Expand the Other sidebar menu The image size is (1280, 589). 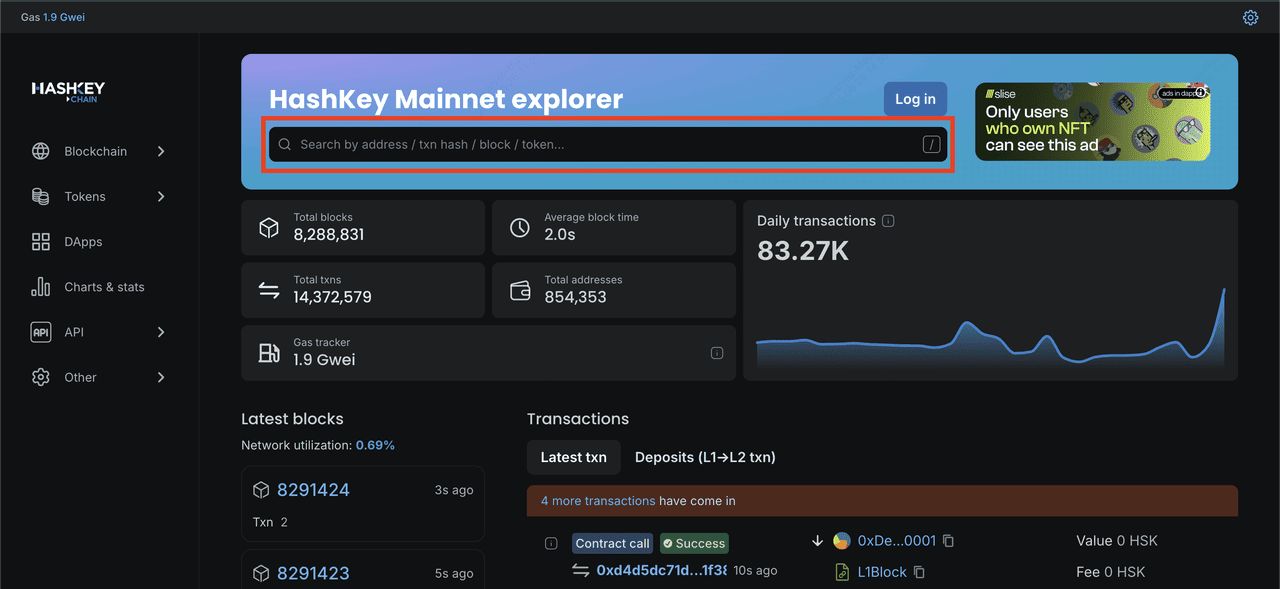pos(161,377)
